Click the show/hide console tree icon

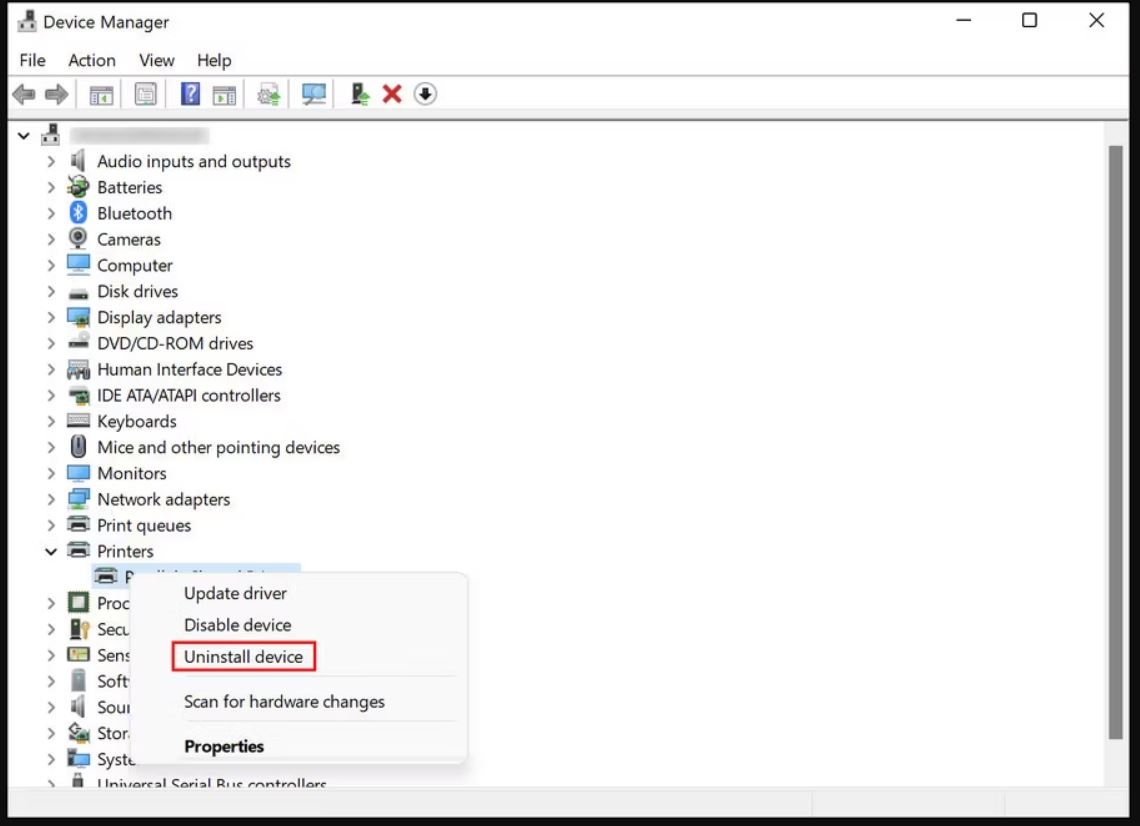[x=101, y=95]
